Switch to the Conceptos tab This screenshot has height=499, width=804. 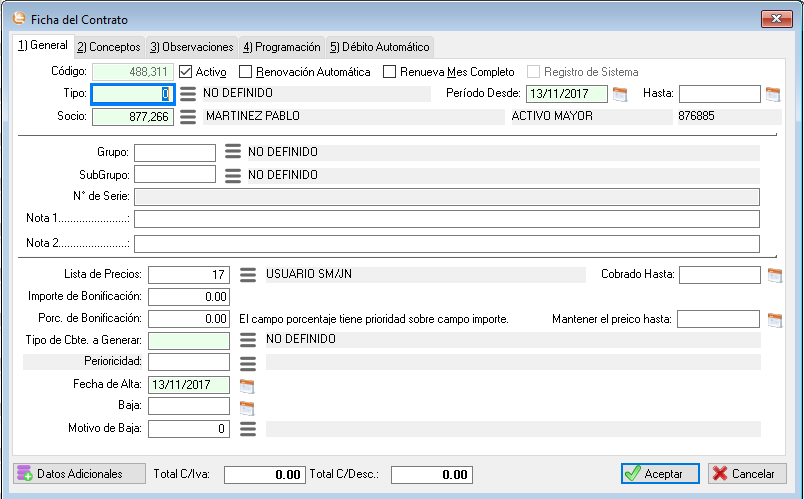108,47
